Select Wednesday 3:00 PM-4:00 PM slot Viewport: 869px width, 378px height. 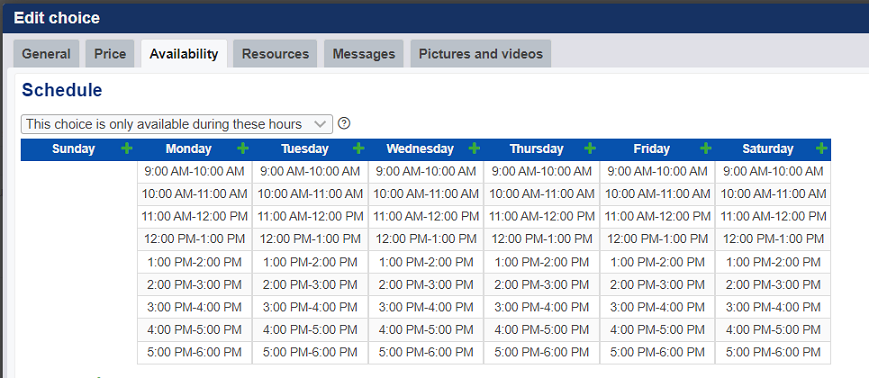pos(426,307)
